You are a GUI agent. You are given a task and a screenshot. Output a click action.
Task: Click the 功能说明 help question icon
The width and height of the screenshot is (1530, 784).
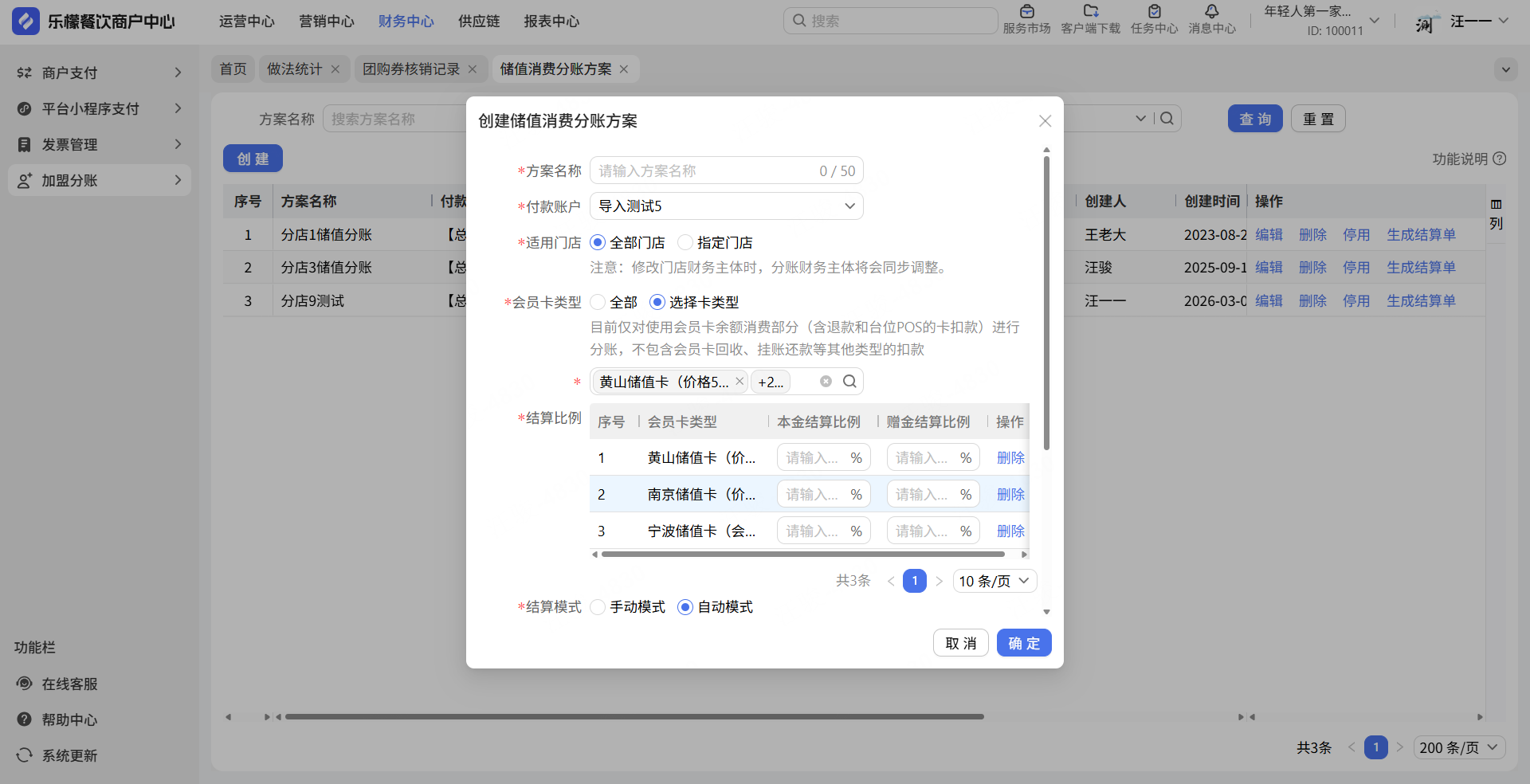tap(1499, 159)
